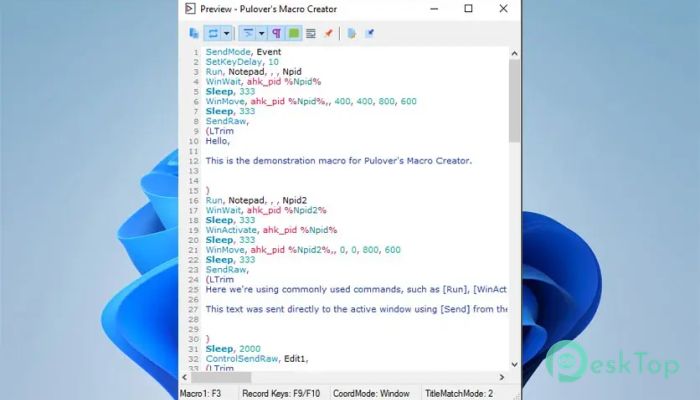Toggle the tab indentation button

248,33
